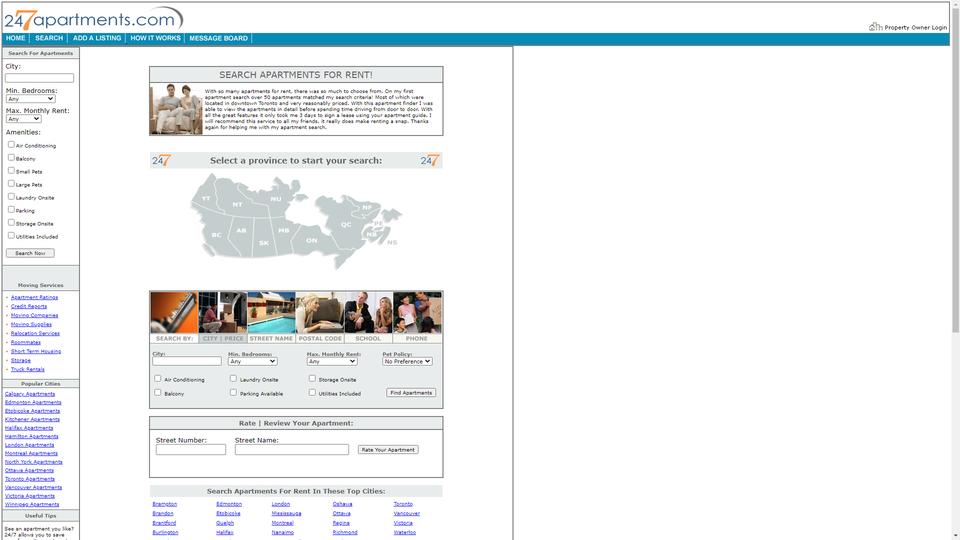
Task: Open sidebar Min. Bedrooms dropdown
Action: coord(31,99)
